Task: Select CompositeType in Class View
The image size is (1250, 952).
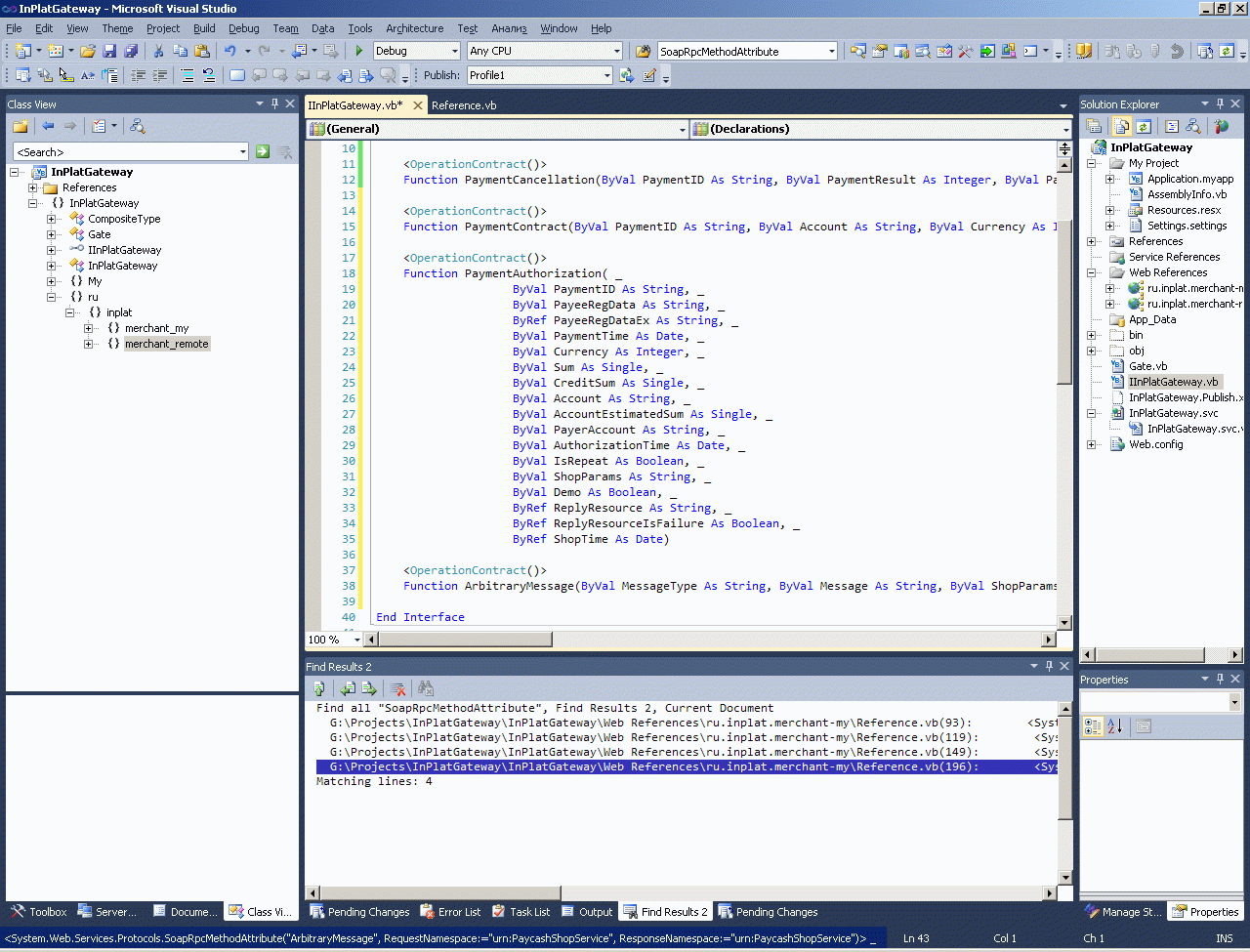Action: pos(124,219)
